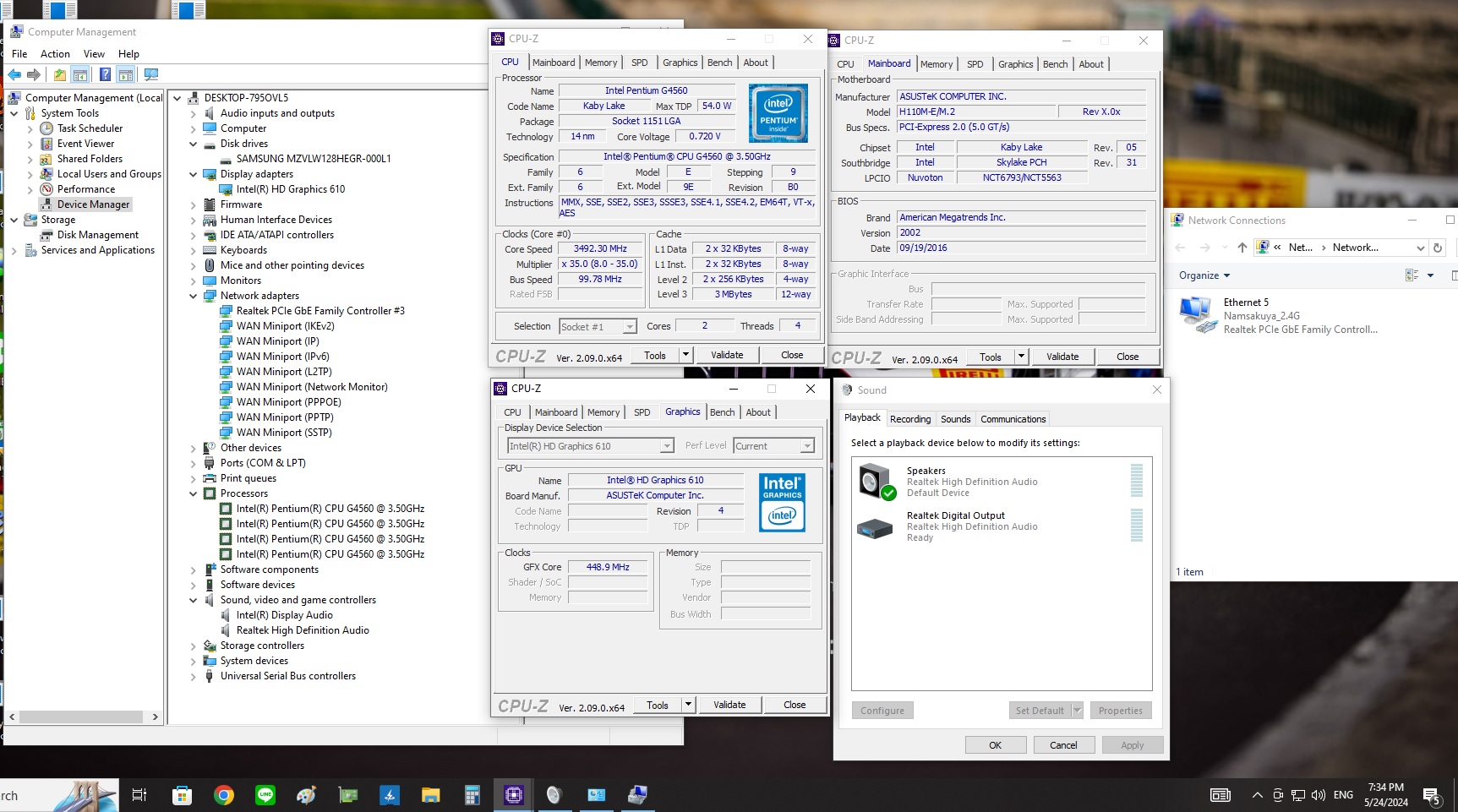Click Task View taskbar button
This screenshot has width=1458, height=812.
point(139,795)
